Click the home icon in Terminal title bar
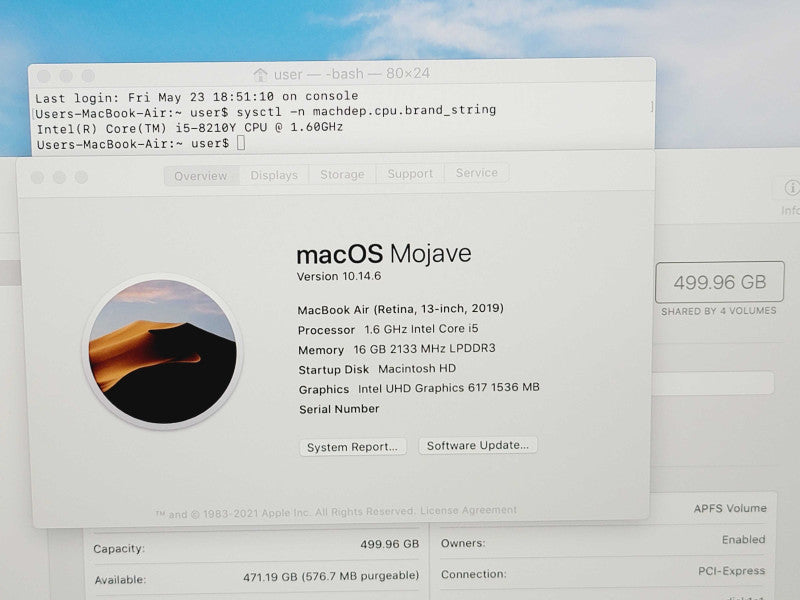 point(261,75)
